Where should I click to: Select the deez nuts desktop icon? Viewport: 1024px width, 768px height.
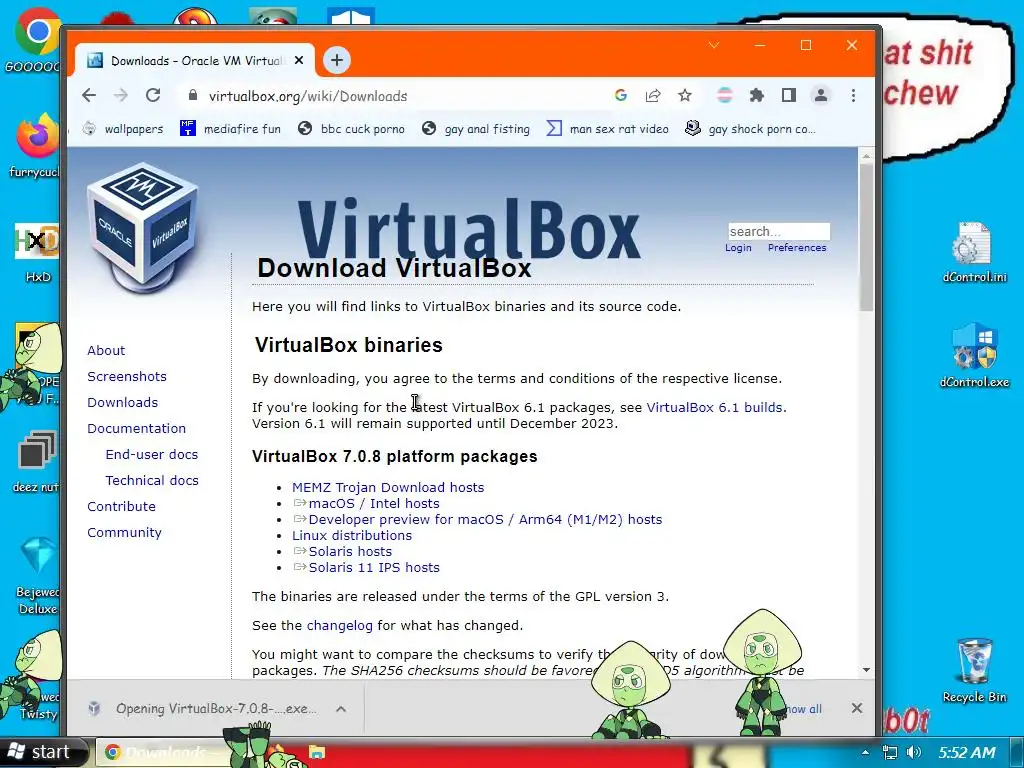click(x=37, y=462)
